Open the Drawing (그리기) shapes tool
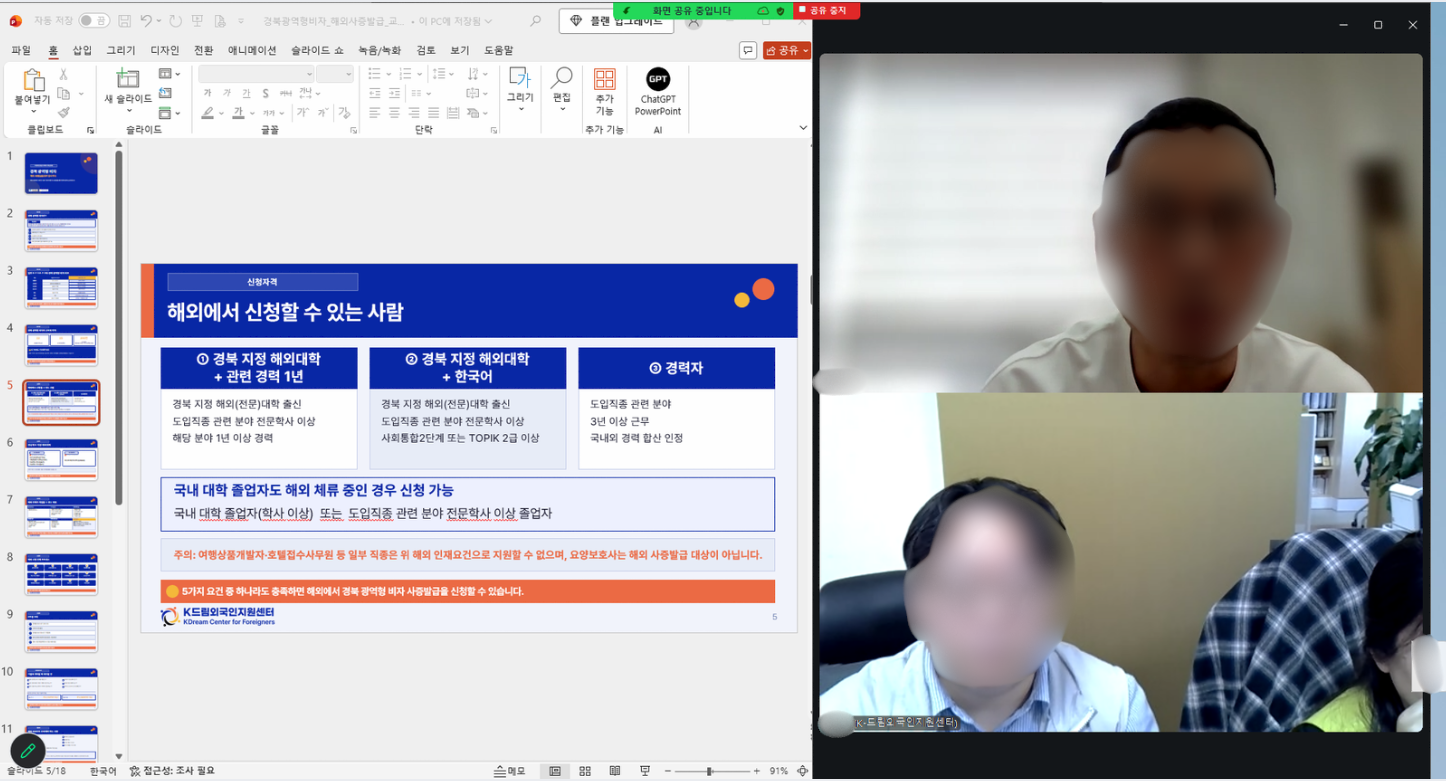Image resolution: width=1446 pixels, height=781 pixels. click(520, 87)
